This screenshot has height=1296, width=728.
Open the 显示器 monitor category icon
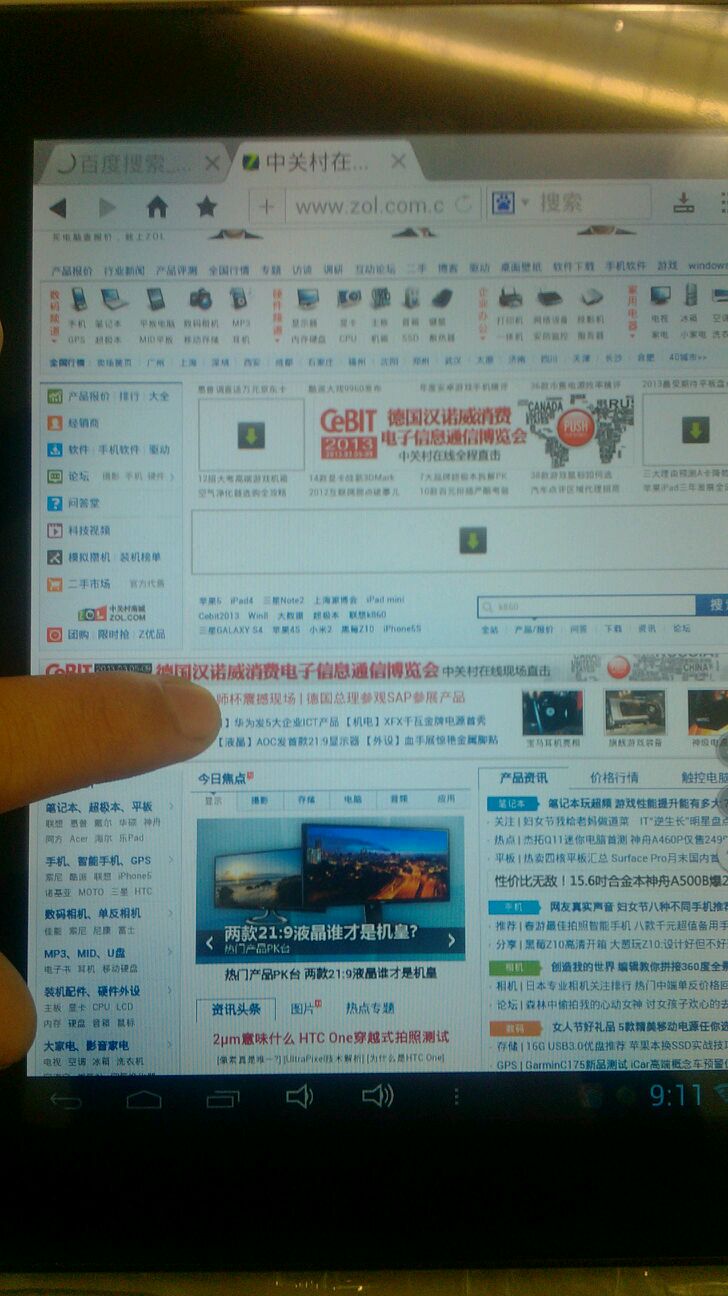point(307,297)
